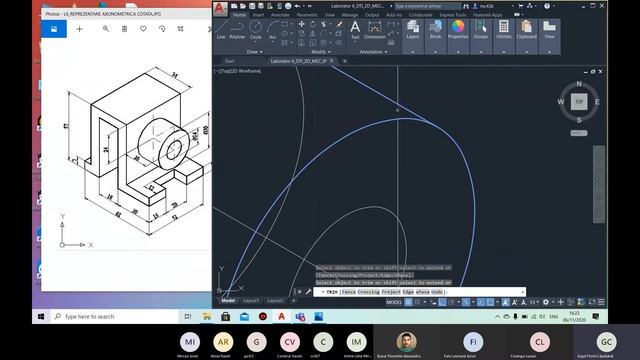The image size is (640, 360).
Task: Switch to the Start file tab
Action: pyautogui.click(x=230, y=61)
